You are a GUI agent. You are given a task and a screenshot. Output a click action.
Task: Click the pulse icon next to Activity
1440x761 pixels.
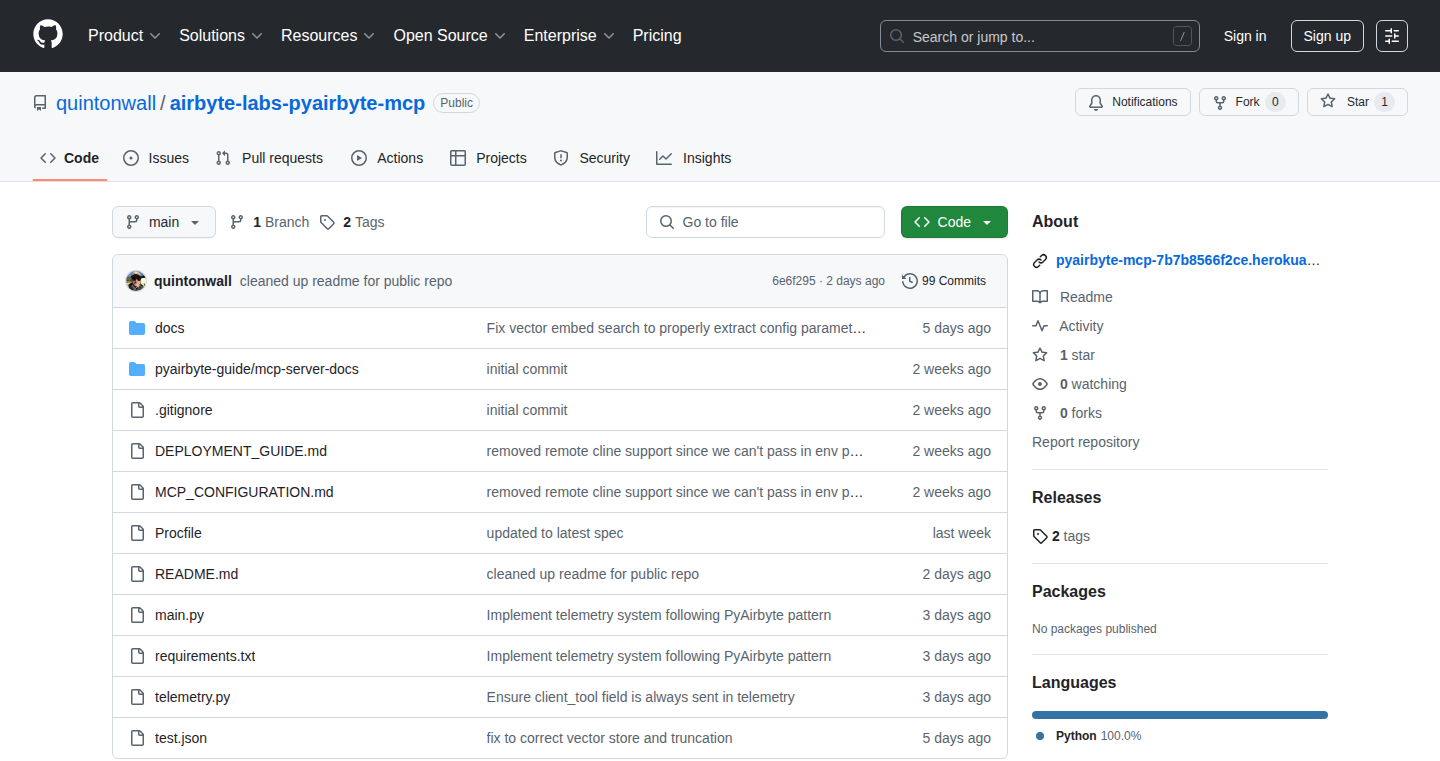[1040, 326]
